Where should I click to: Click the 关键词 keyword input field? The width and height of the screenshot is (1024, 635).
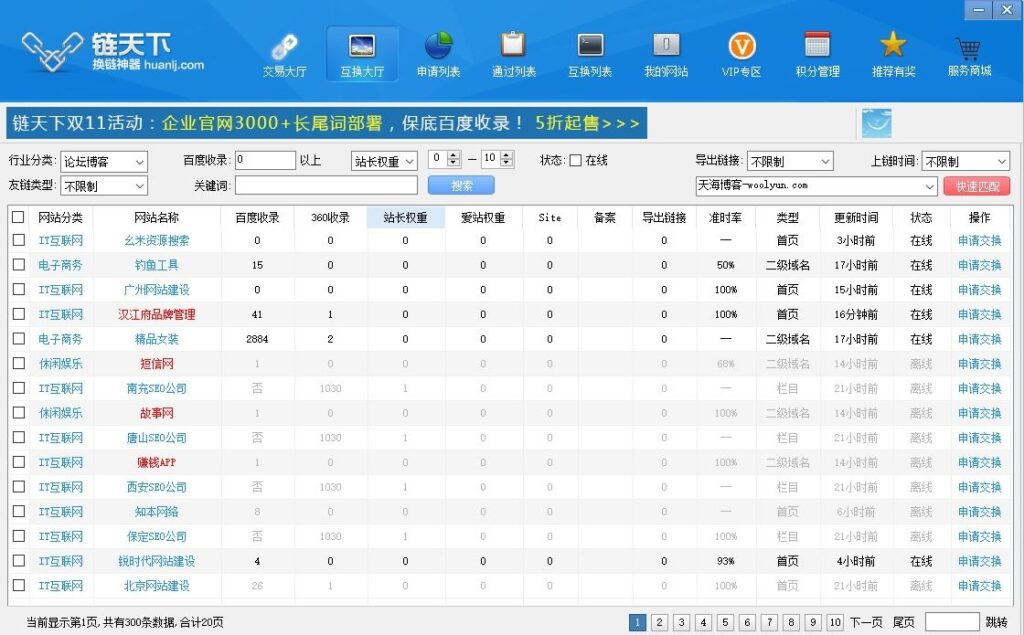tap(326, 186)
